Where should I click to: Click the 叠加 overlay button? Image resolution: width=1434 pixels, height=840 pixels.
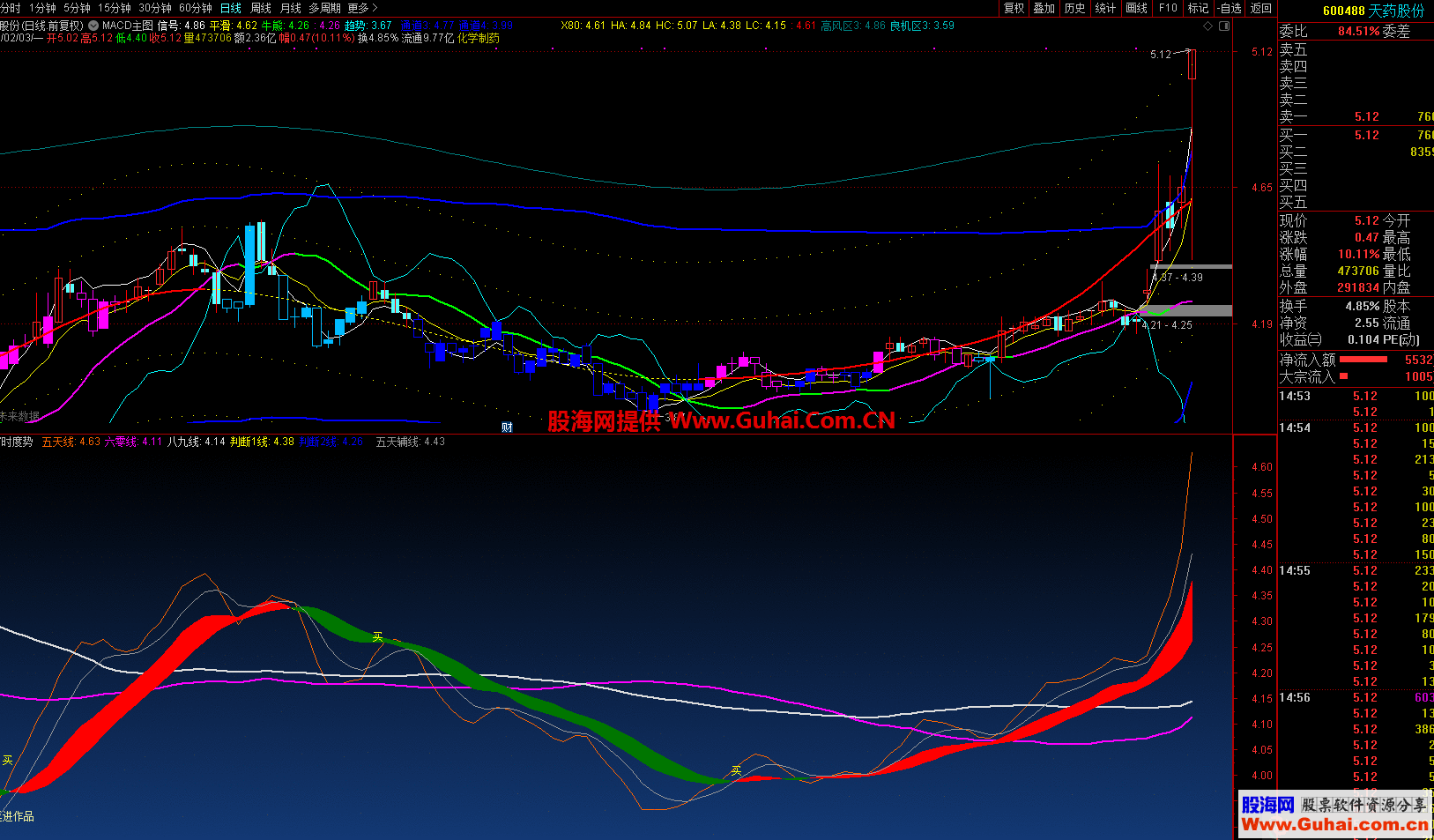pos(1044,8)
